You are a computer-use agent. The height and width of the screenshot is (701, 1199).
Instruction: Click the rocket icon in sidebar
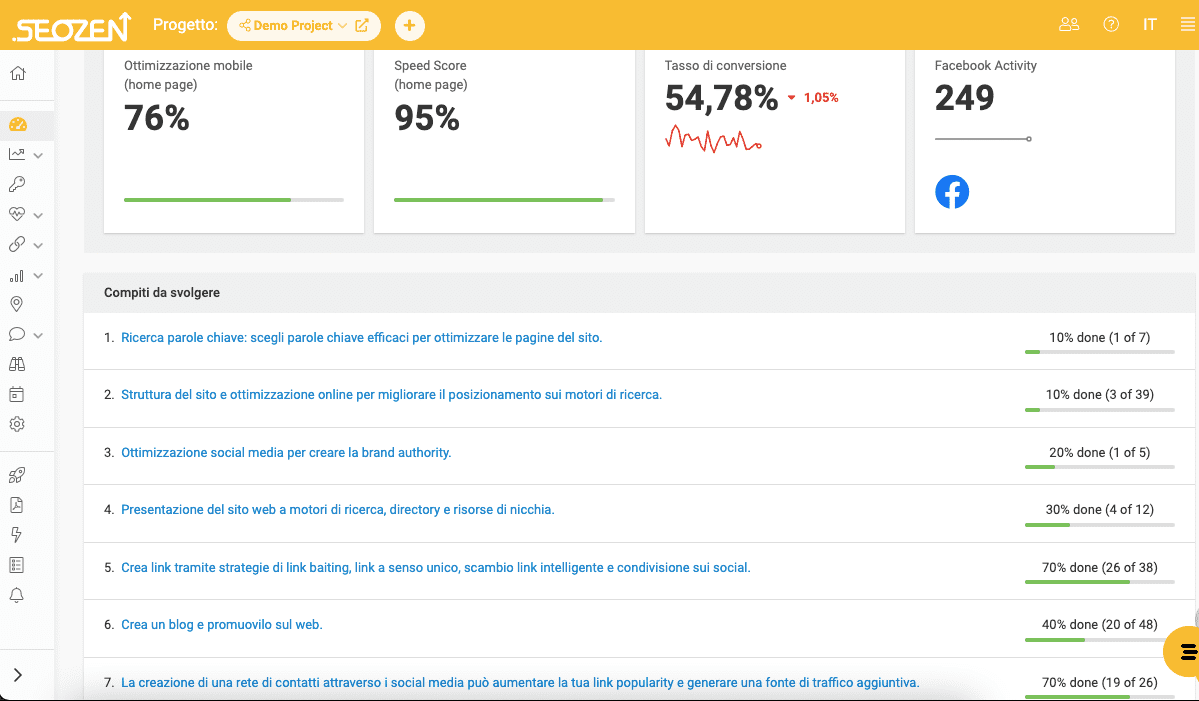tap(17, 475)
